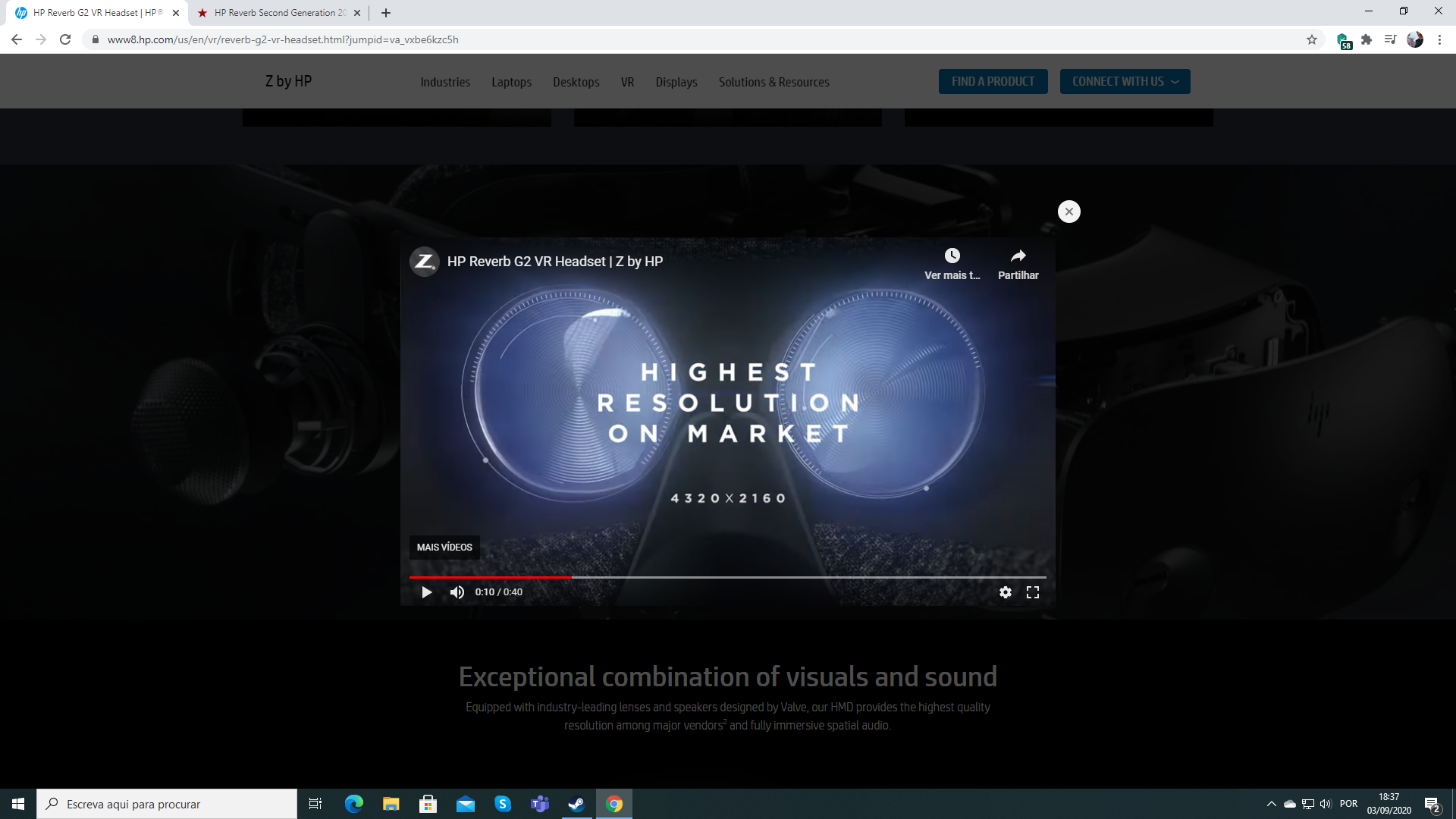This screenshot has width=1456, height=819.
Task: Close the video popup overlay
Action: (x=1069, y=212)
